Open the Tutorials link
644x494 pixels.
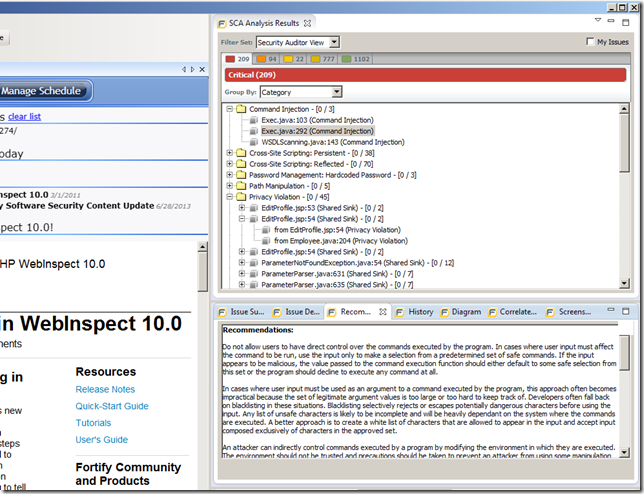coord(93,423)
